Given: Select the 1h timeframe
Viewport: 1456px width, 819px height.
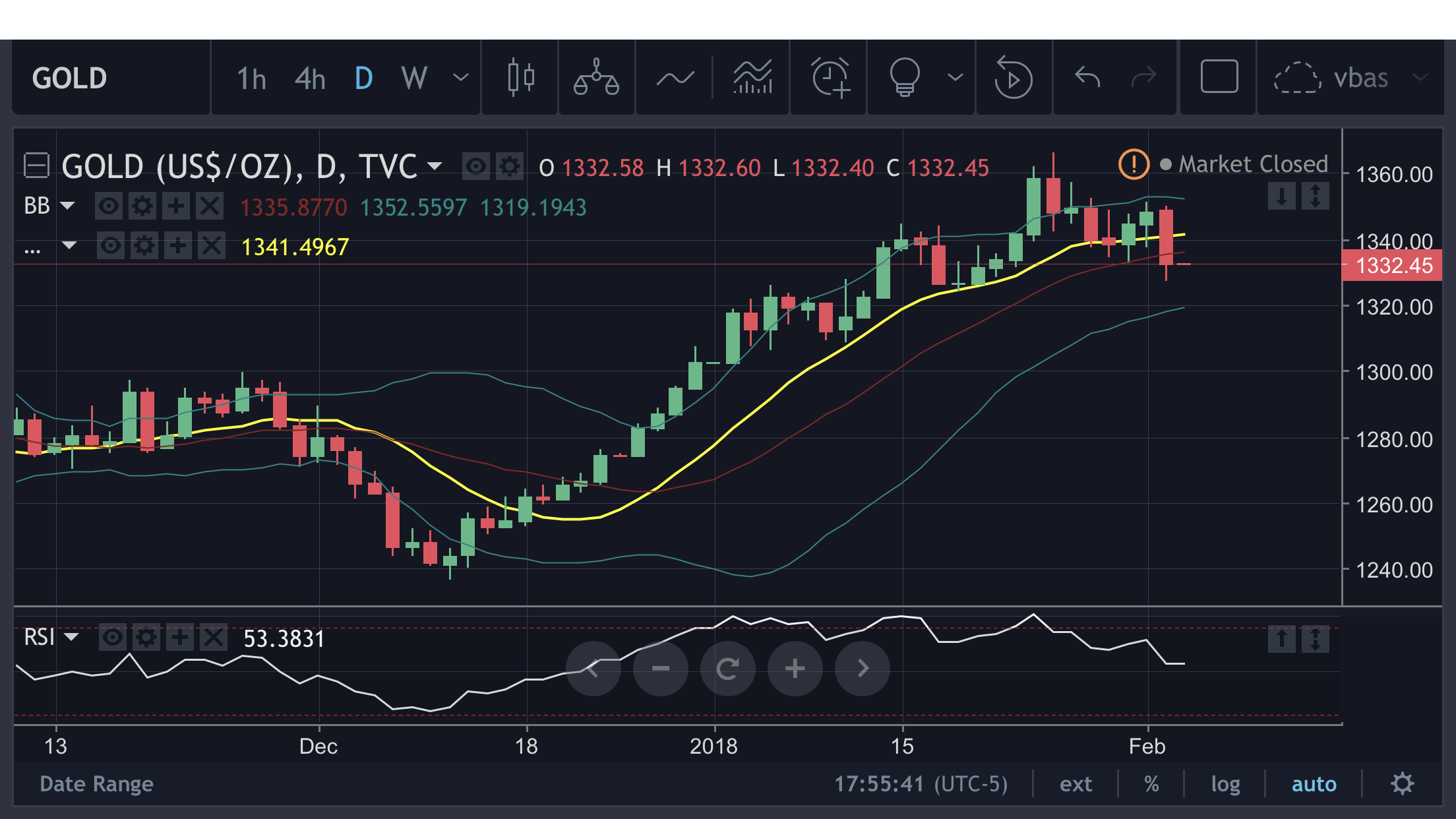Looking at the screenshot, I should 251,78.
